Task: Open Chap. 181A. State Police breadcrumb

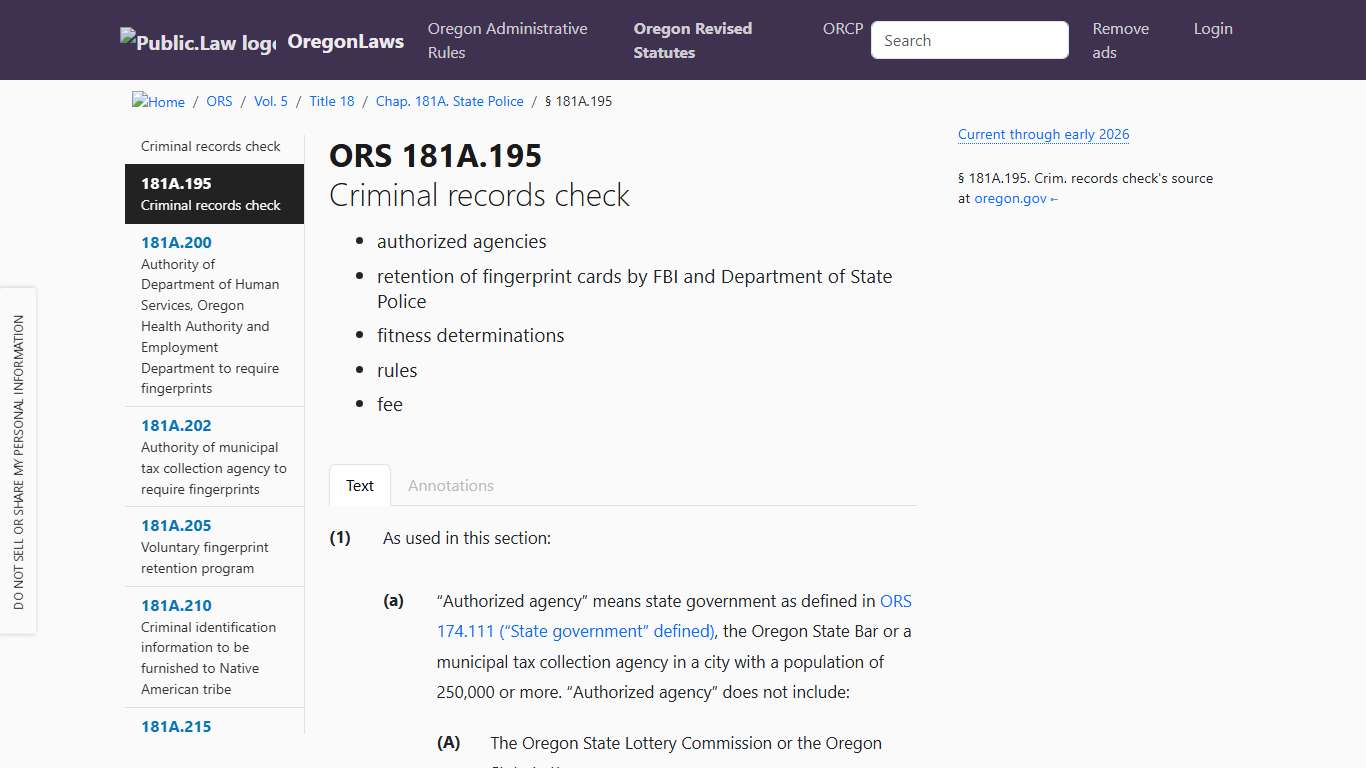Action: [449, 101]
